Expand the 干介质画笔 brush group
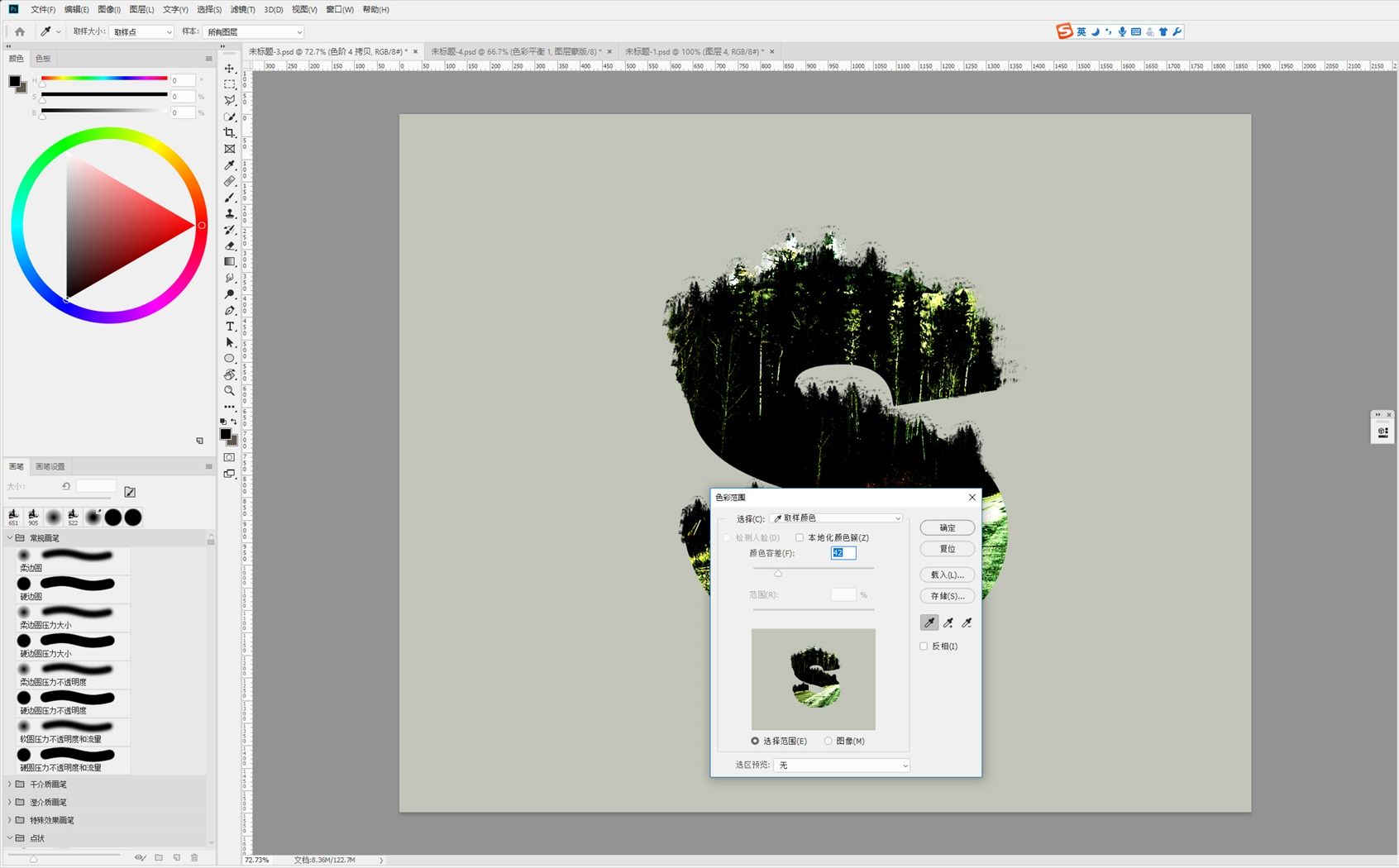This screenshot has height=868, width=1399. 10,785
